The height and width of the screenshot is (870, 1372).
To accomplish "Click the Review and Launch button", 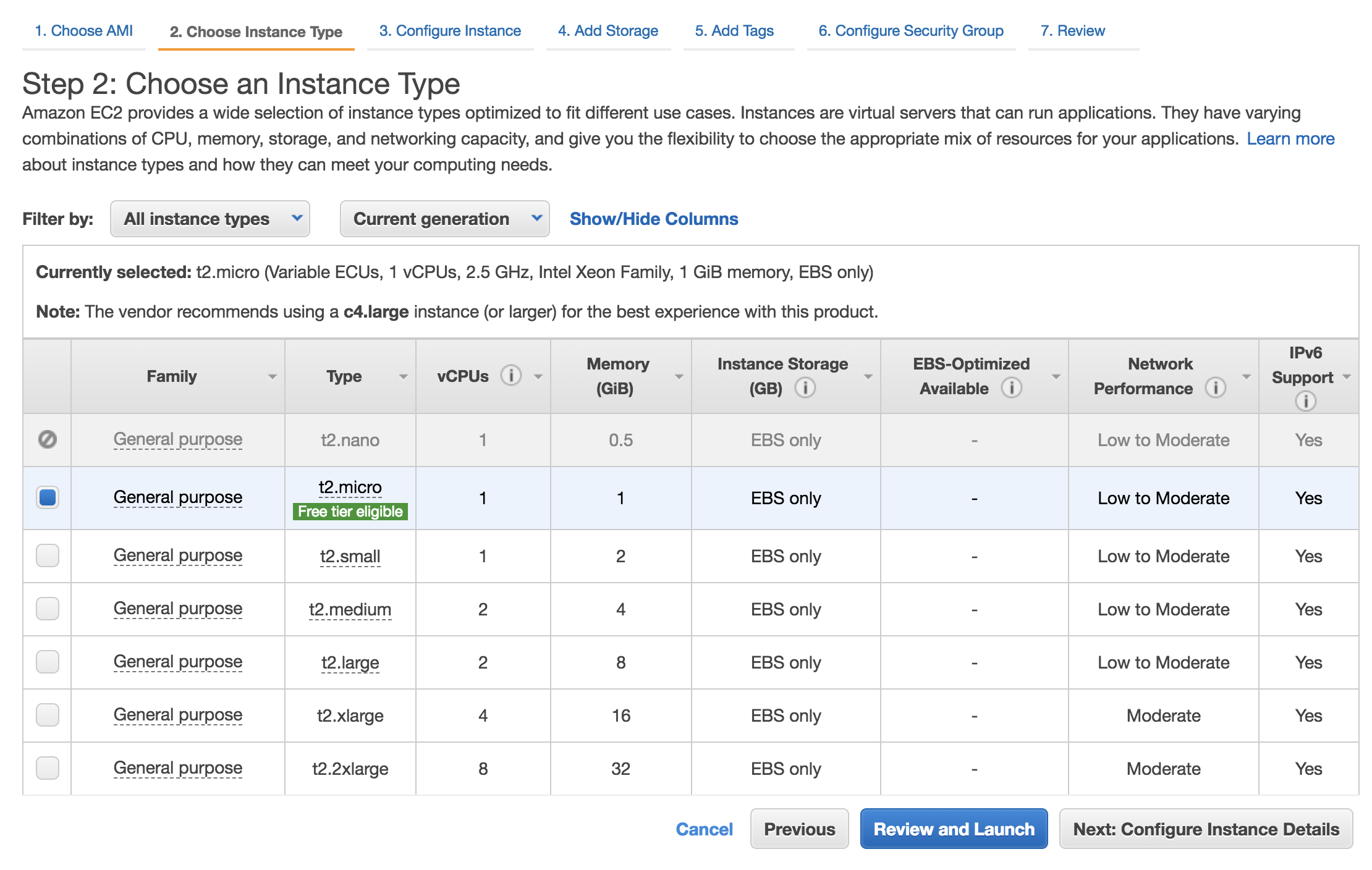I will [954, 829].
